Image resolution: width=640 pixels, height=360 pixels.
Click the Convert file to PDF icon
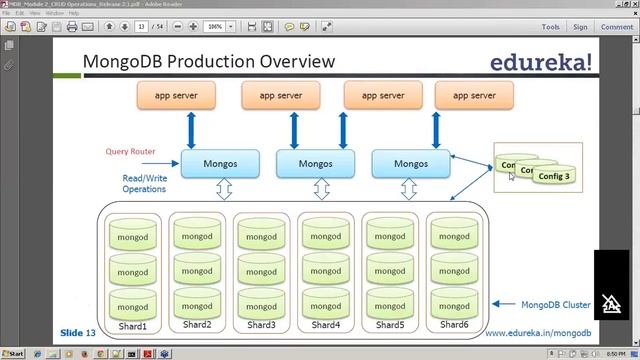click(25, 27)
